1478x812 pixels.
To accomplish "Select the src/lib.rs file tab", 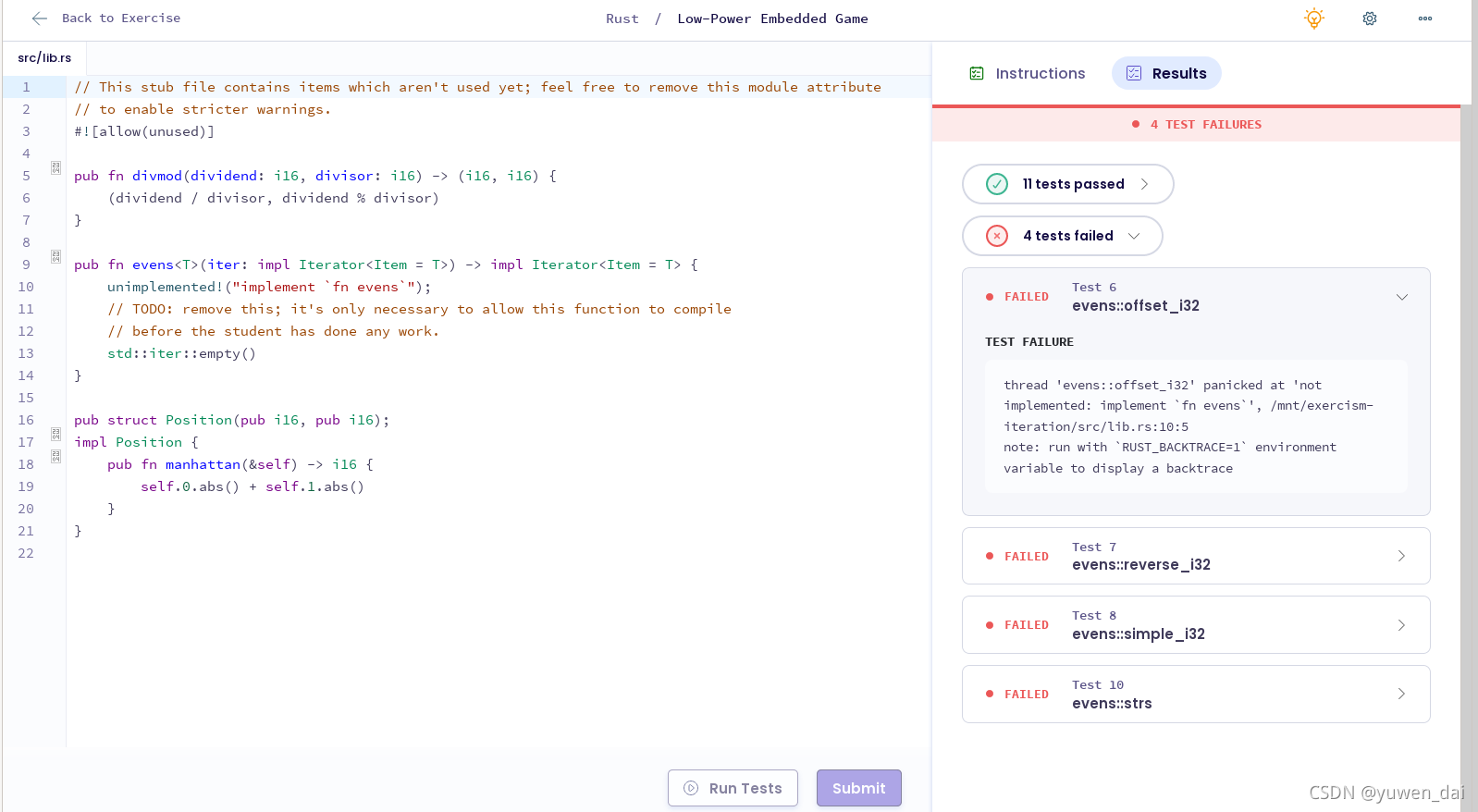I will pos(44,57).
